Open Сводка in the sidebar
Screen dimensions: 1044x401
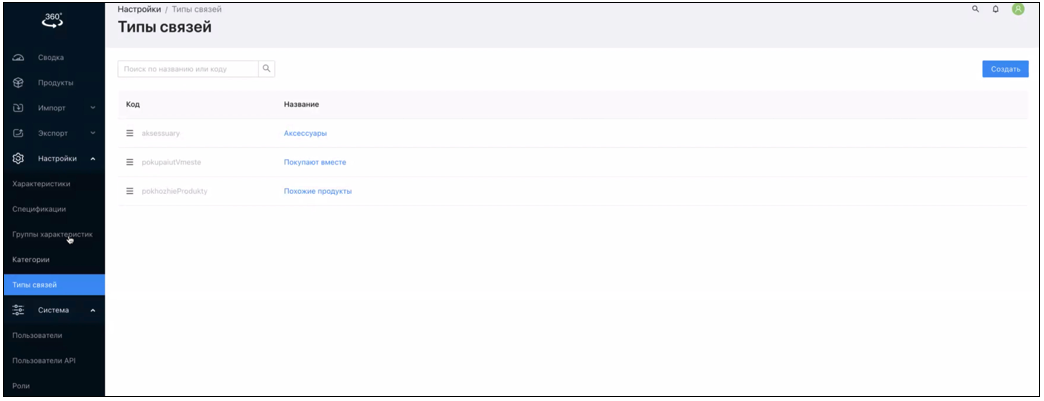click(x=50, y=57)
